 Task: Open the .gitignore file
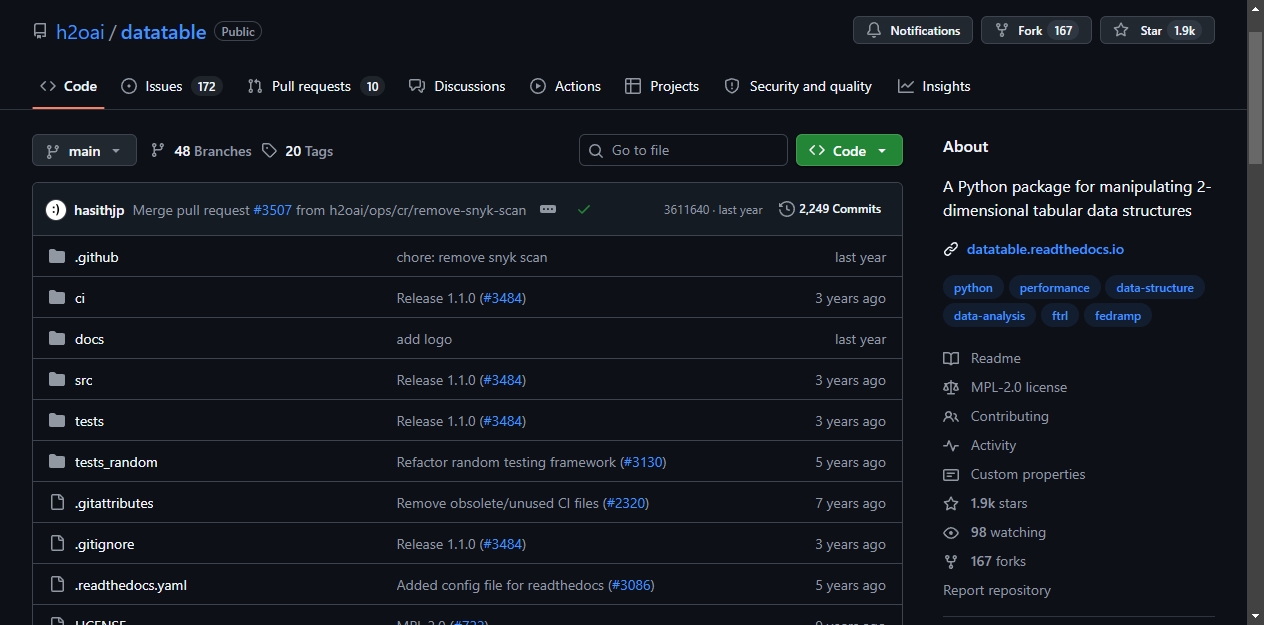(104, 544)
